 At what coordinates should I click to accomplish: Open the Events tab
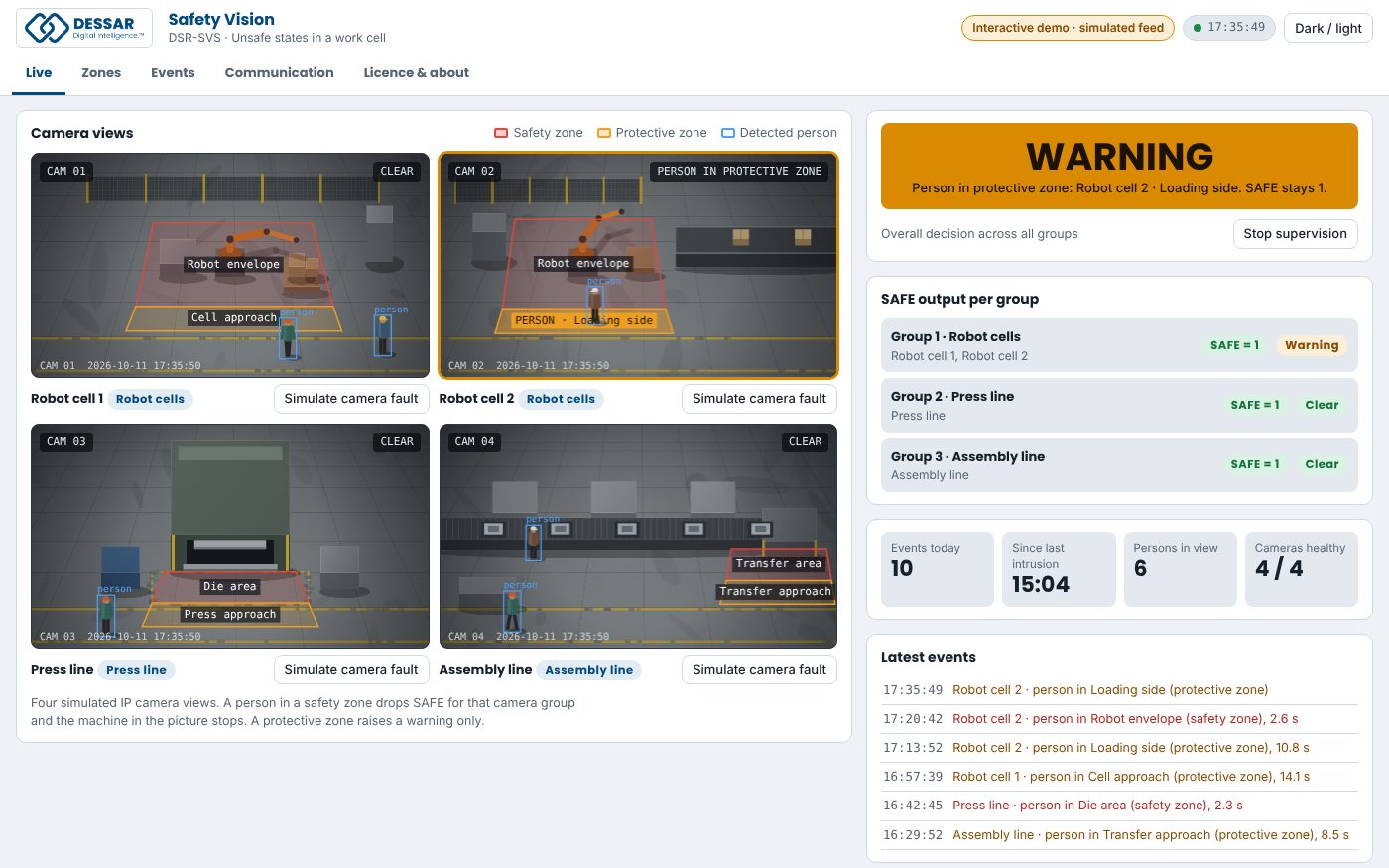173,72
